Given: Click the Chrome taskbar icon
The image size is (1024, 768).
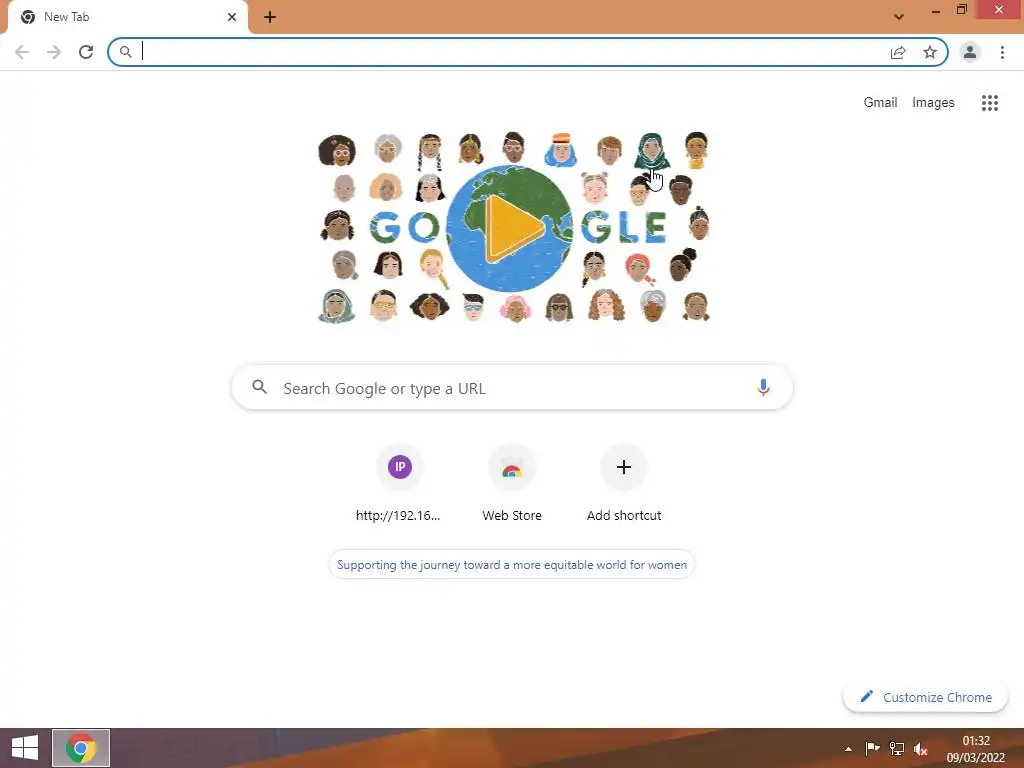Looking at the screenshot, I should 81,748.
